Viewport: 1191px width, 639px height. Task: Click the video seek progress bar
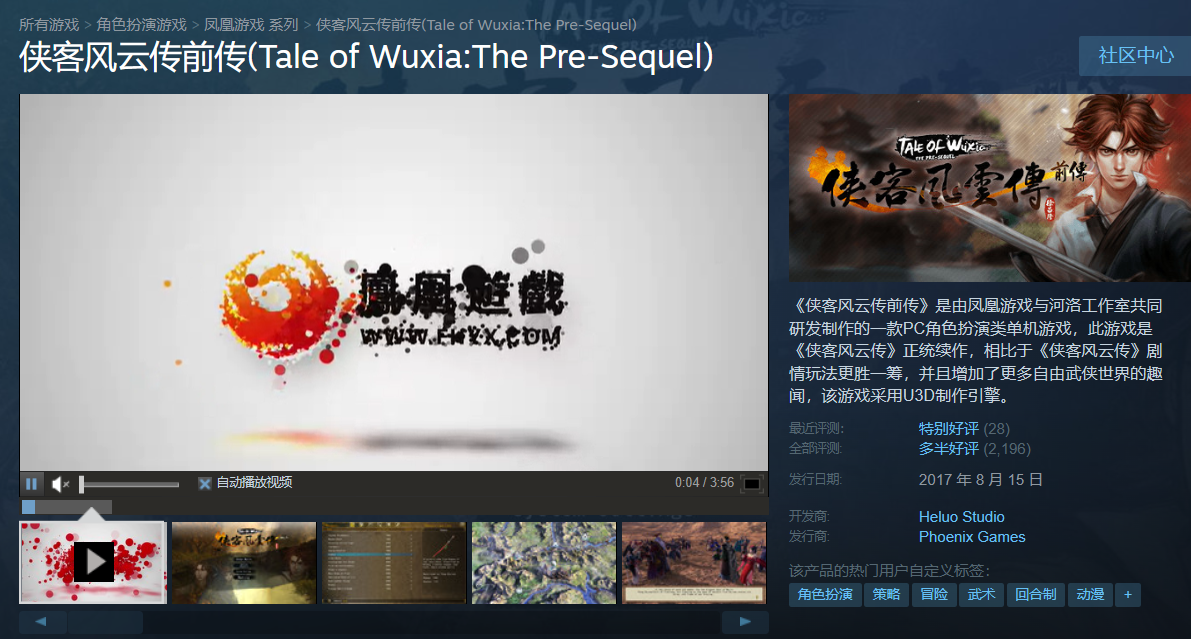394,507
